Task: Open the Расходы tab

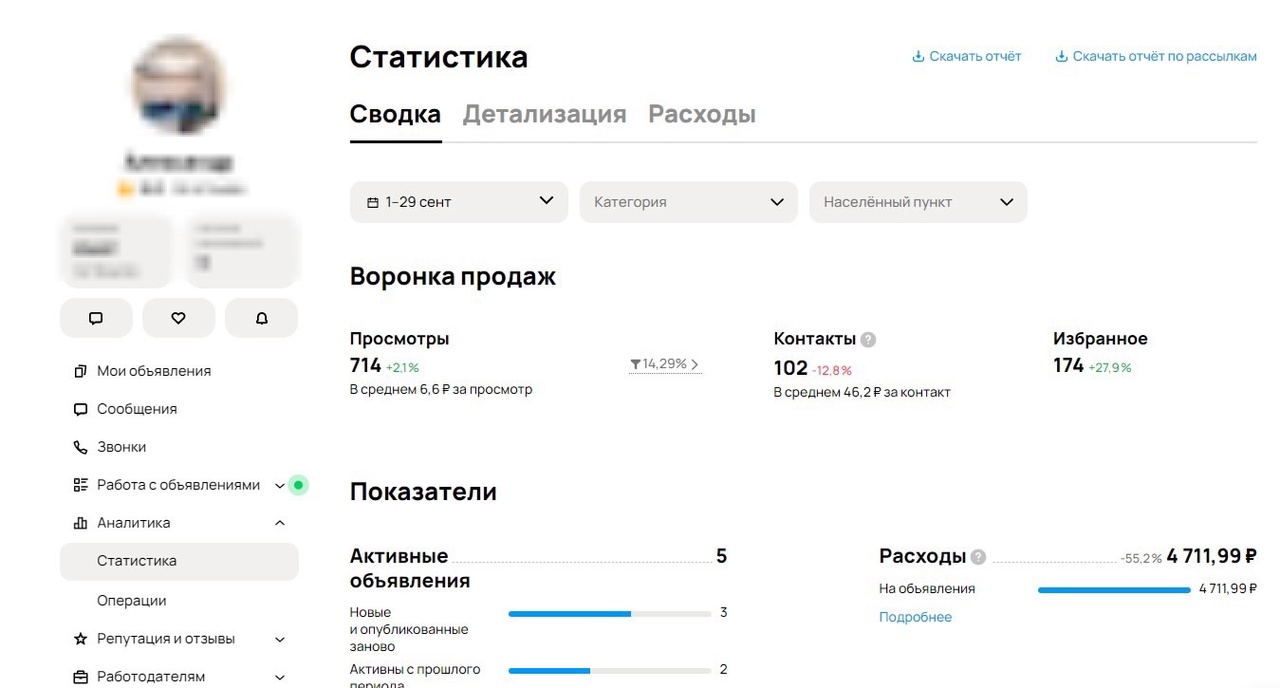Action: [702, 114]
